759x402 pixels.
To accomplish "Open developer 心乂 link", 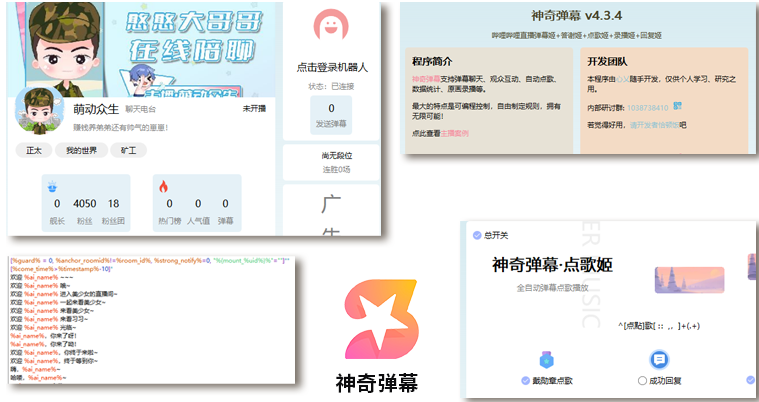I will 622,79.
